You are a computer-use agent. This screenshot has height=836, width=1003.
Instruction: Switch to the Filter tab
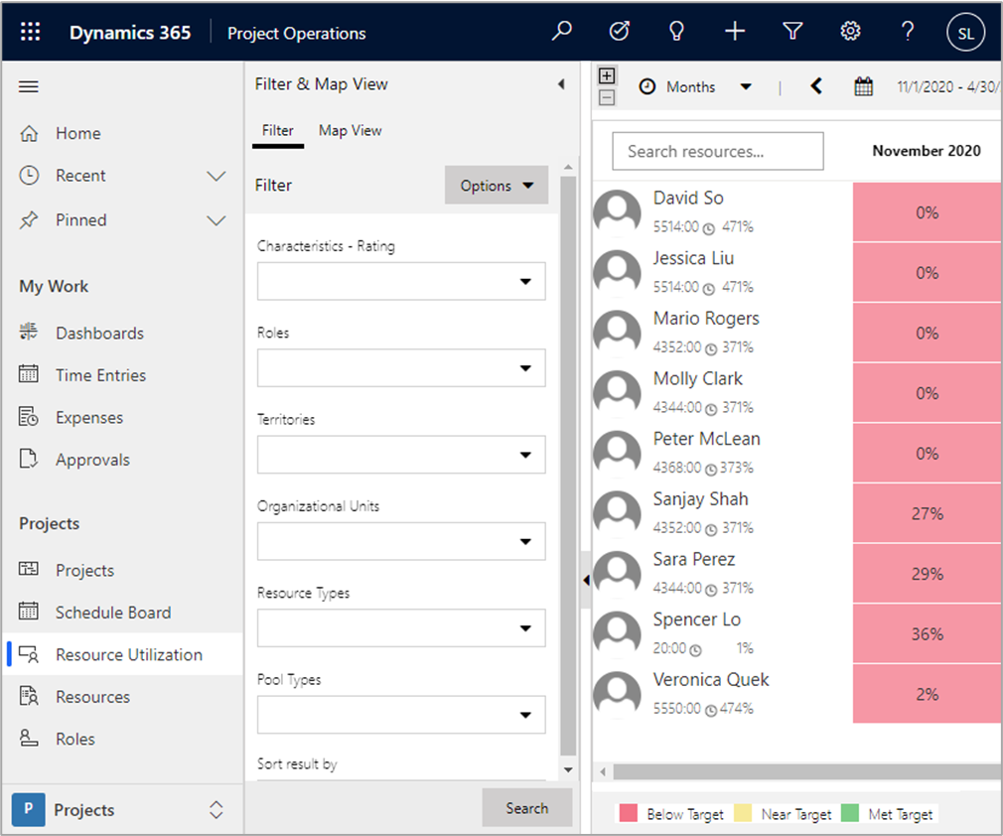[x=278, y=130]
